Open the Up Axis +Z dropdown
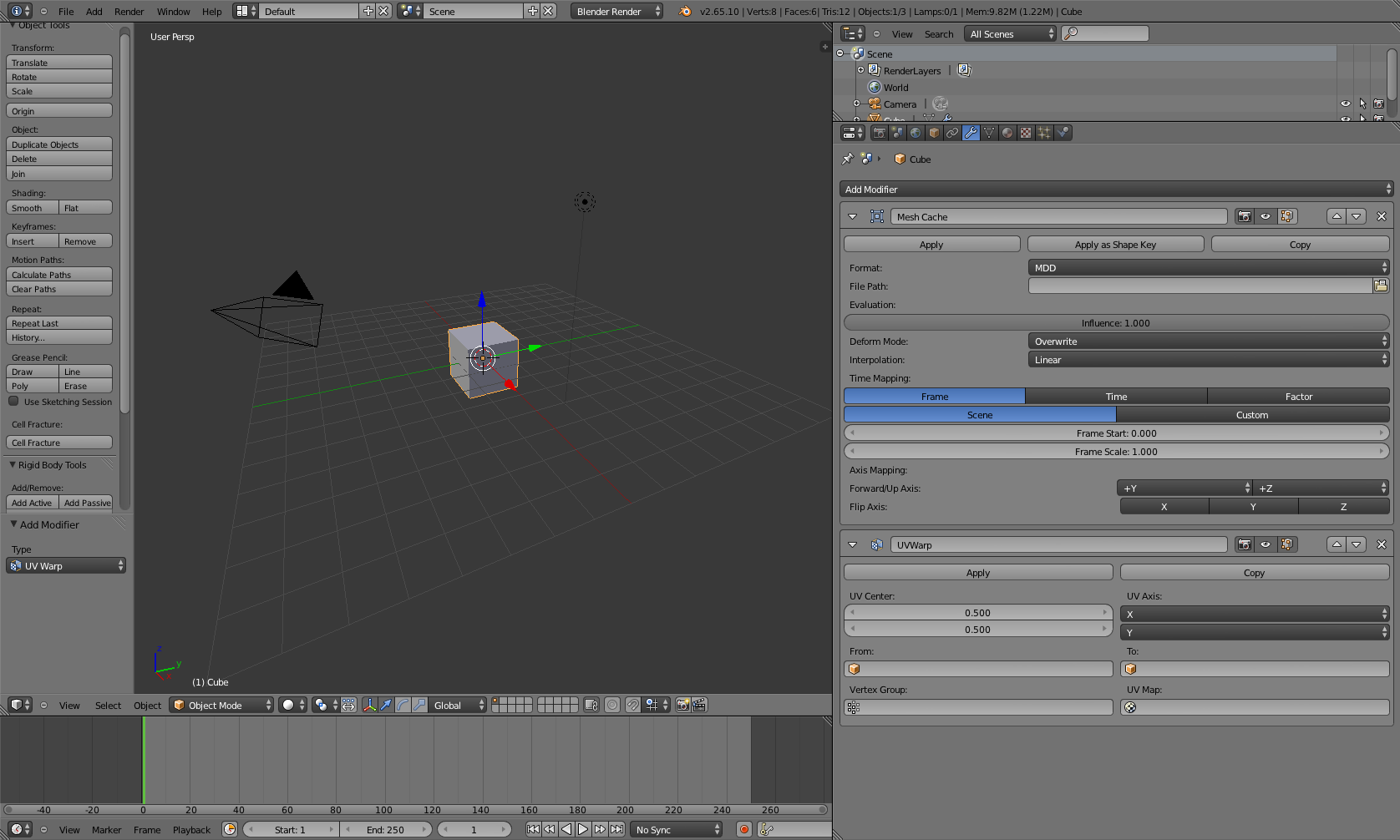 (x=1321, y=488)
